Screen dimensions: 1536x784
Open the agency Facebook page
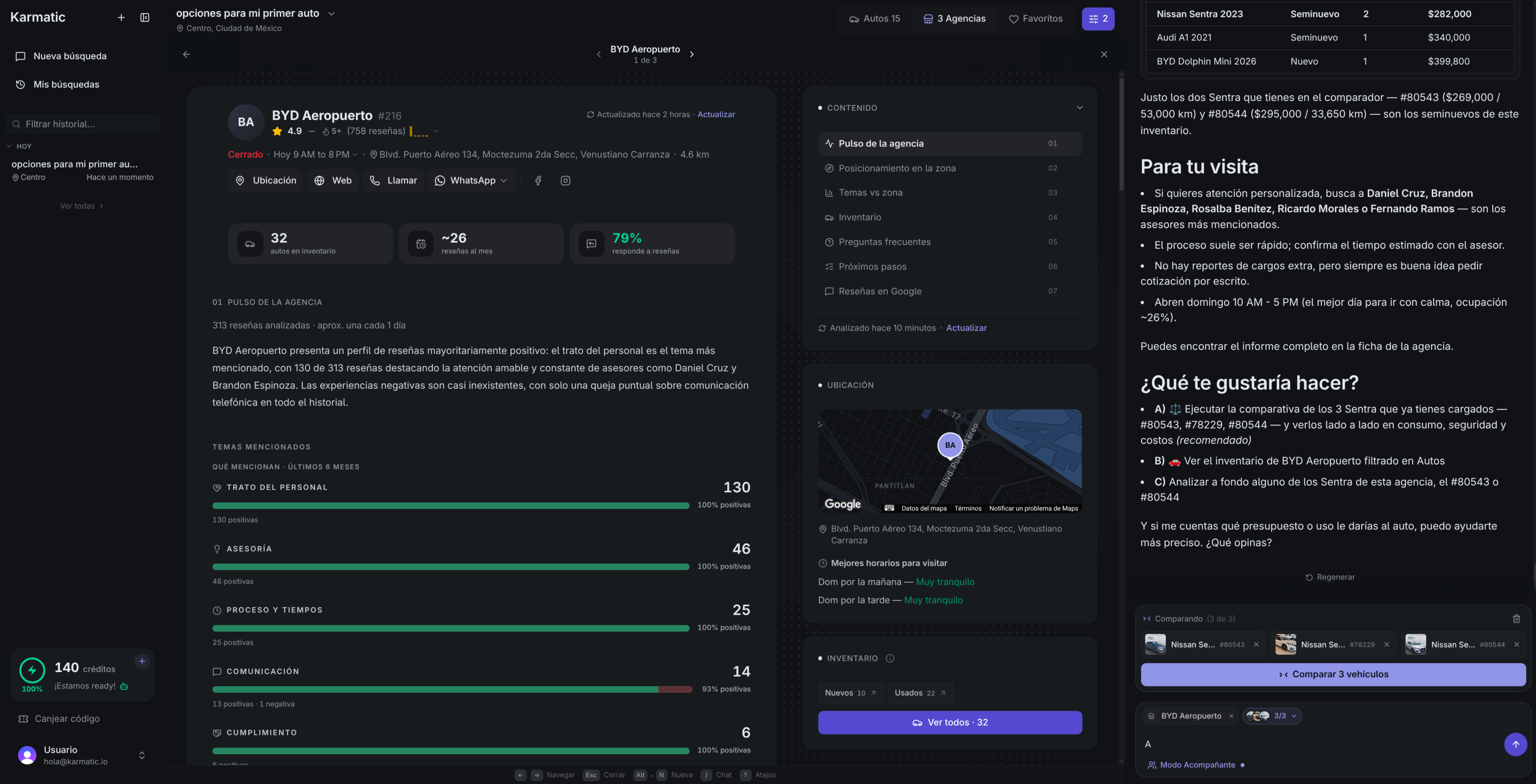coord(538,181)
